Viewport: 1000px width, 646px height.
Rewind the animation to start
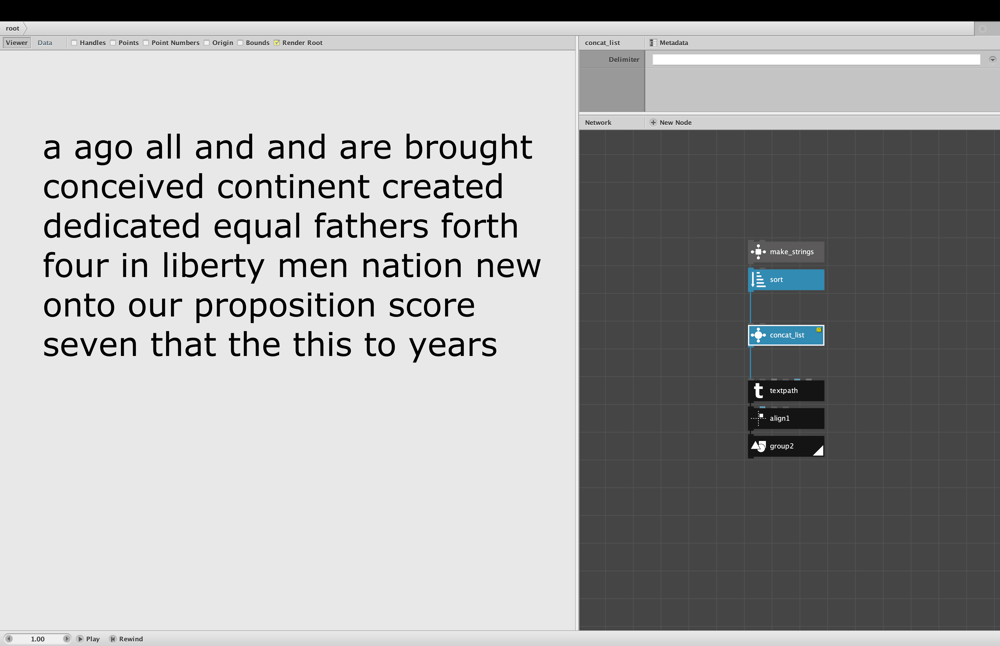click(x=126, y=638)
